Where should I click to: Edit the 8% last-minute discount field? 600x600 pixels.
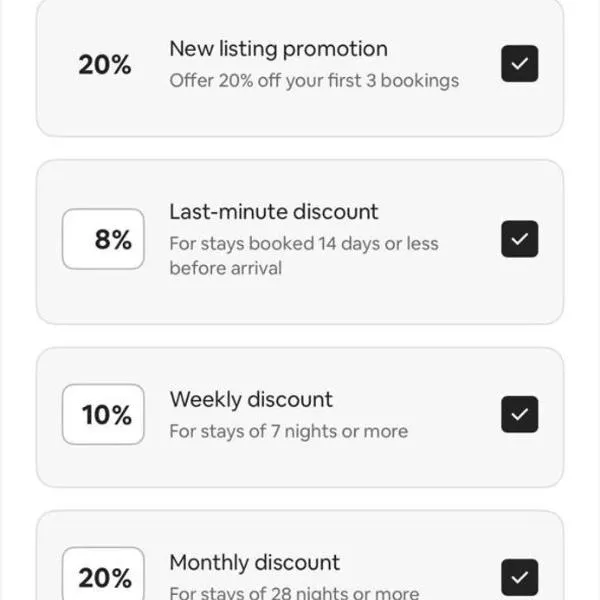103,240
